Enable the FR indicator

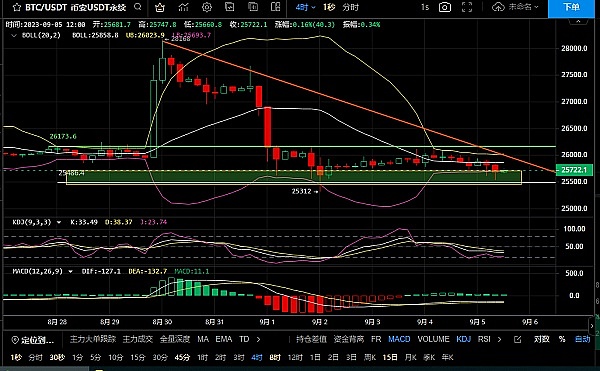click(376, 339)
